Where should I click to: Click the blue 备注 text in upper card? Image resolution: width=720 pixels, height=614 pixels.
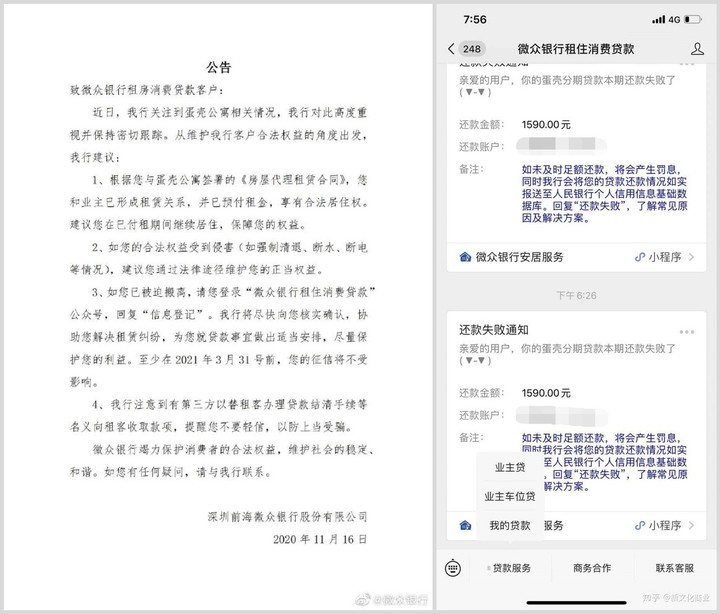point(604,193)
